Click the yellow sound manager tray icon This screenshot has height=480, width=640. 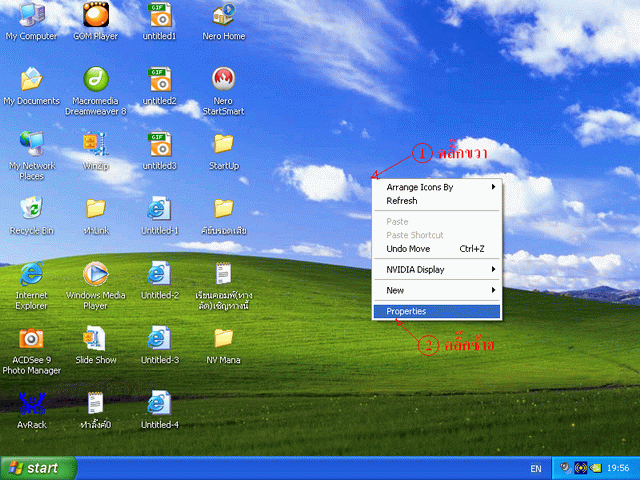pos(580,468)
